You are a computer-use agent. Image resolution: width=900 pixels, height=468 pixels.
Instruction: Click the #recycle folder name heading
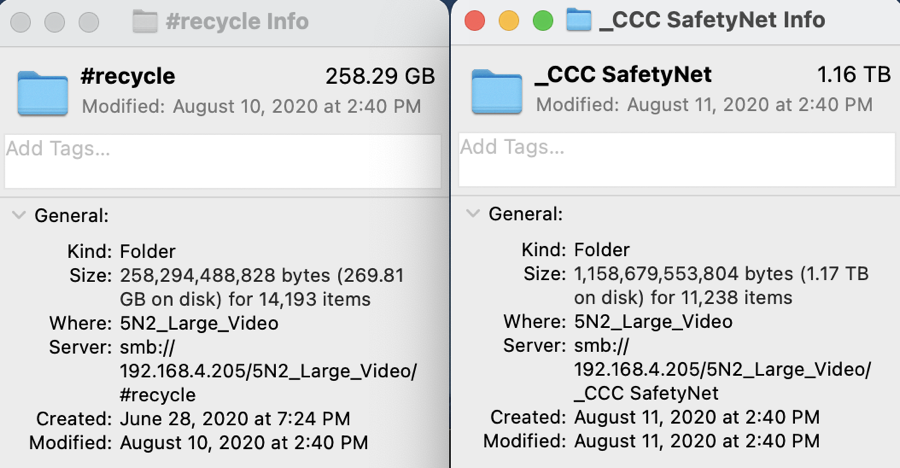click(x=128, y=76)
